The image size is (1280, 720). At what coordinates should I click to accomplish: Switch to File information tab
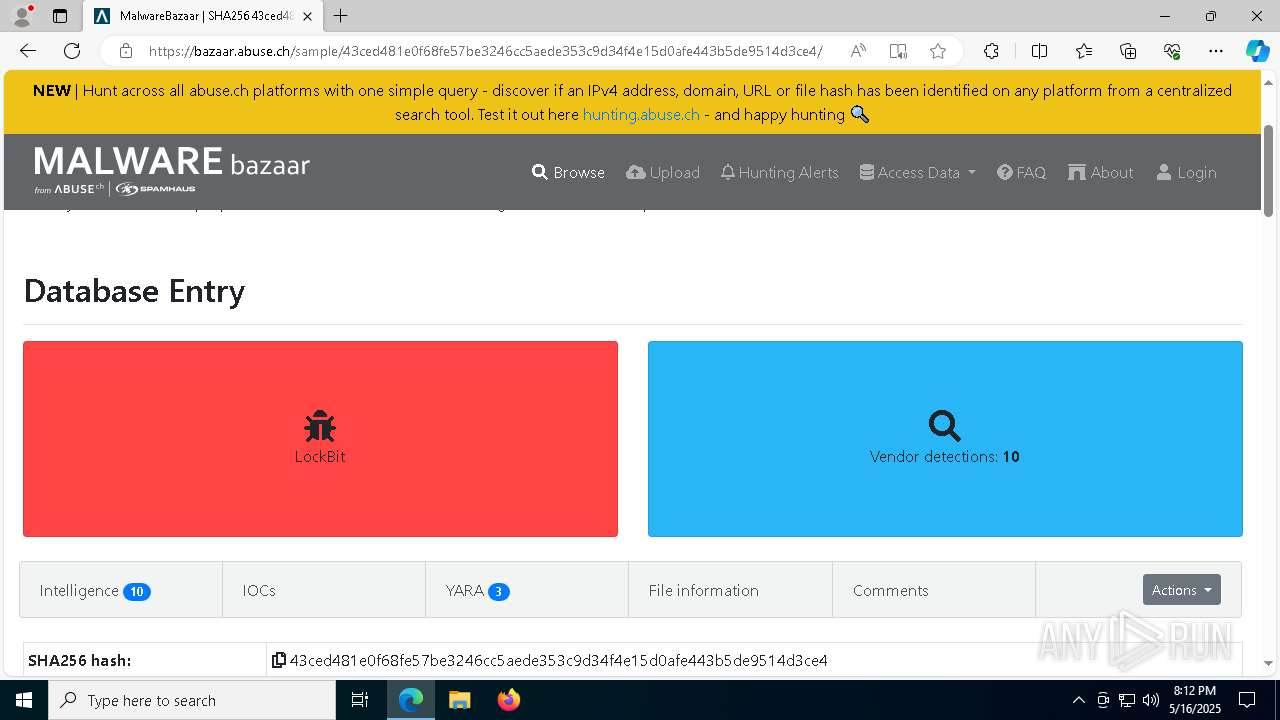pos(730,590)
